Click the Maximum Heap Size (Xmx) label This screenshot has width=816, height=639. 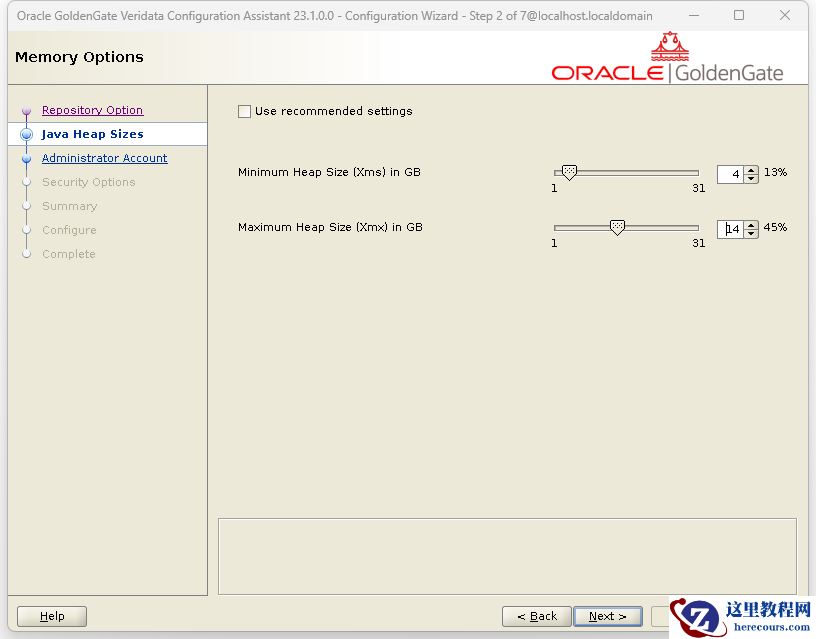pos(330,227)
